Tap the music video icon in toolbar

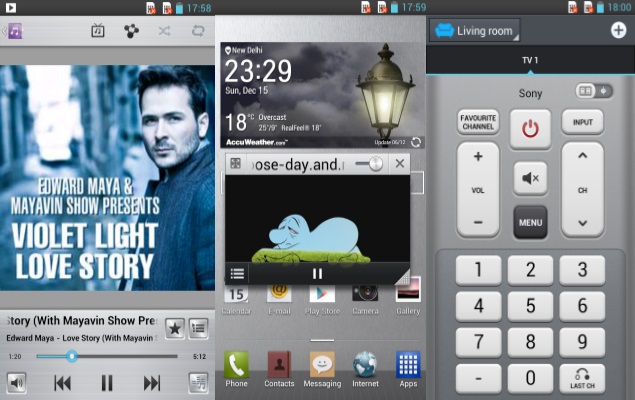tap(98, 31)
